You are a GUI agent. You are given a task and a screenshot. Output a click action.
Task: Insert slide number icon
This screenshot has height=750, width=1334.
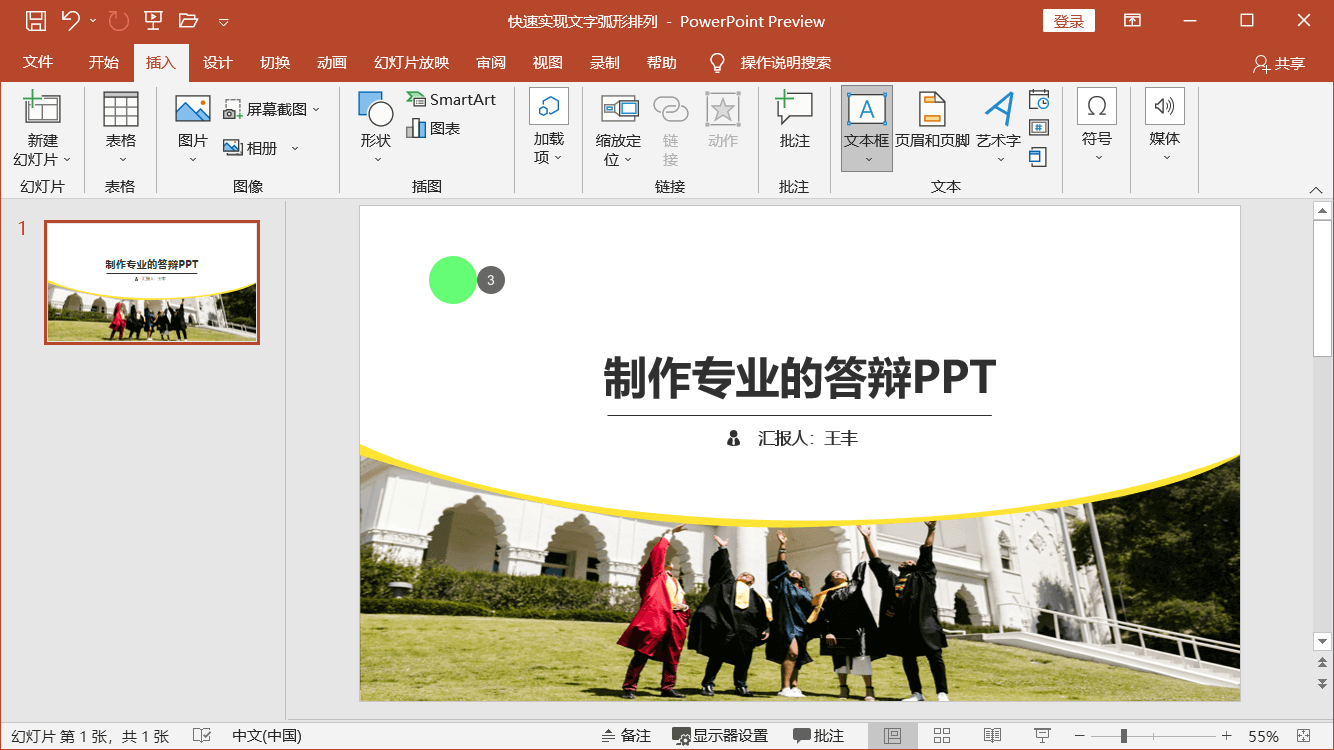click(x=1039, y=128)
